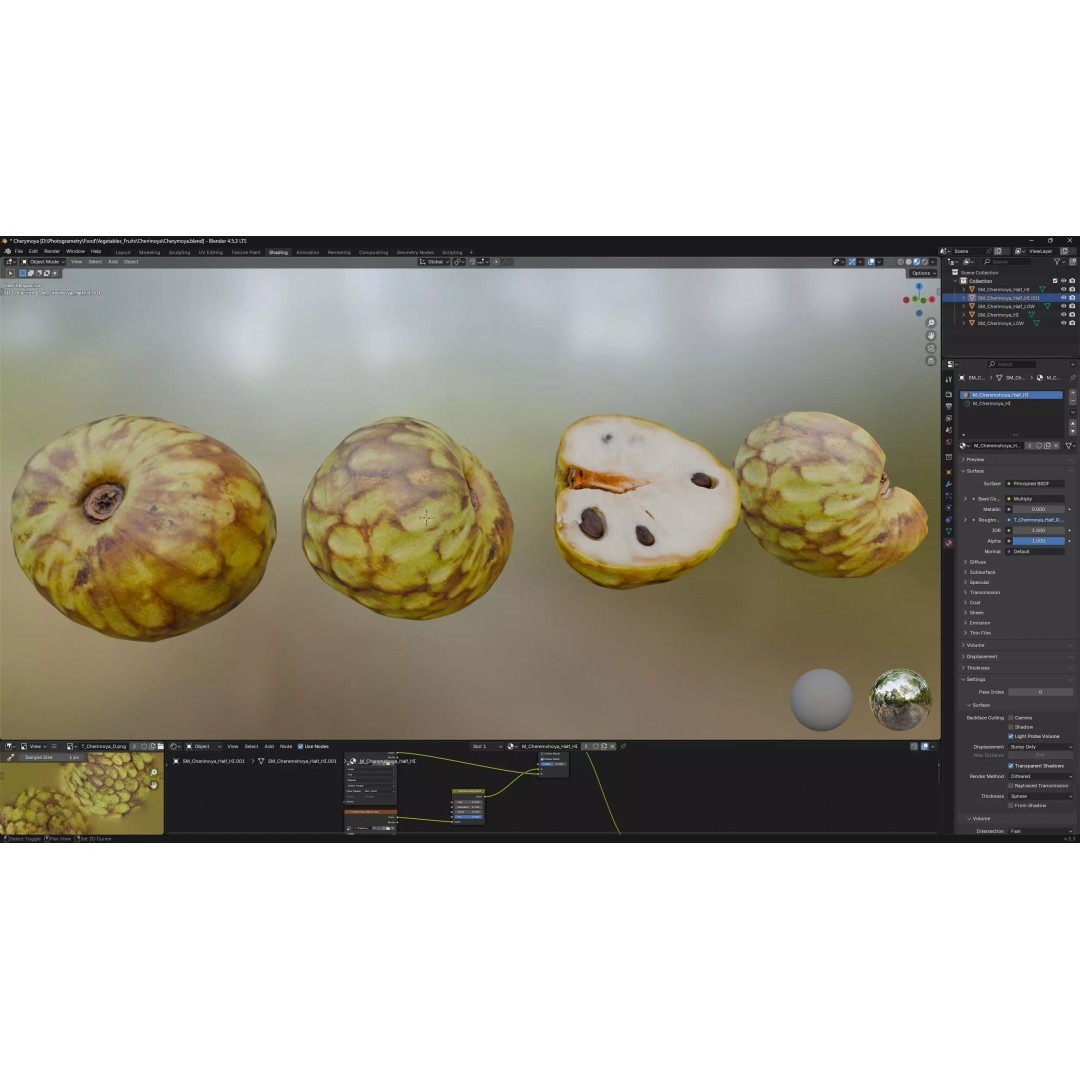Open Principled BSDF surface shader button
1080x1080 pixels.
coord(1035,484)
